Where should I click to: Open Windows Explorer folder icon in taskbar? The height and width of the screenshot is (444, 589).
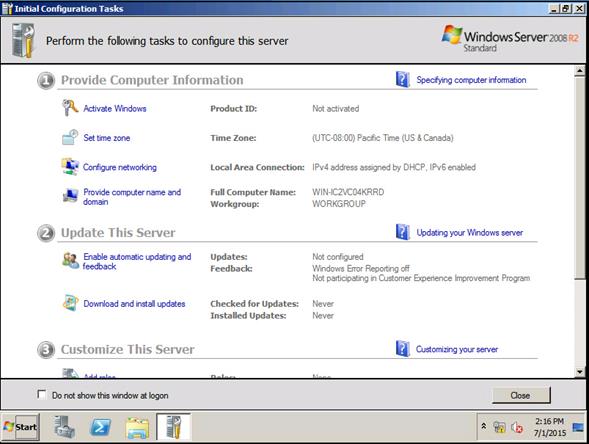137,427
